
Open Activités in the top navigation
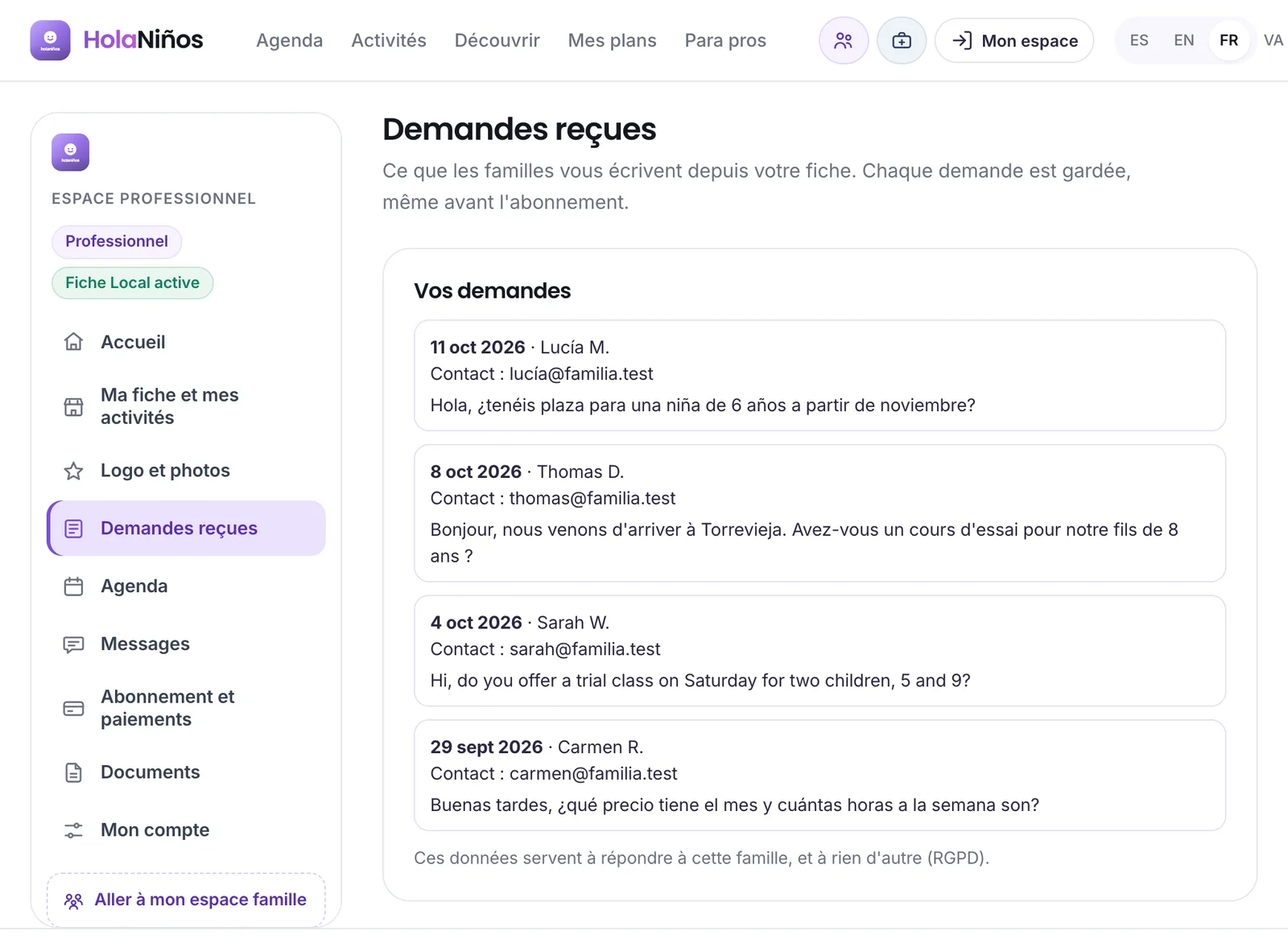tap(389, 40)
